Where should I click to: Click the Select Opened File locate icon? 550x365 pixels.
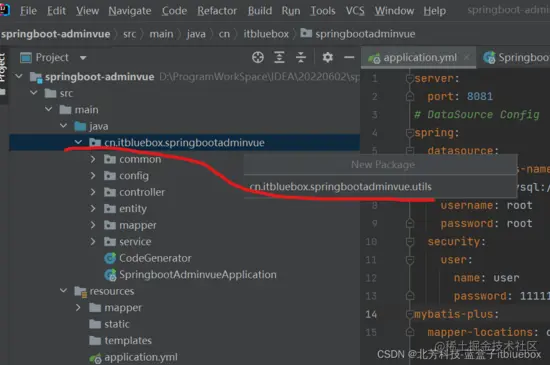258,57
